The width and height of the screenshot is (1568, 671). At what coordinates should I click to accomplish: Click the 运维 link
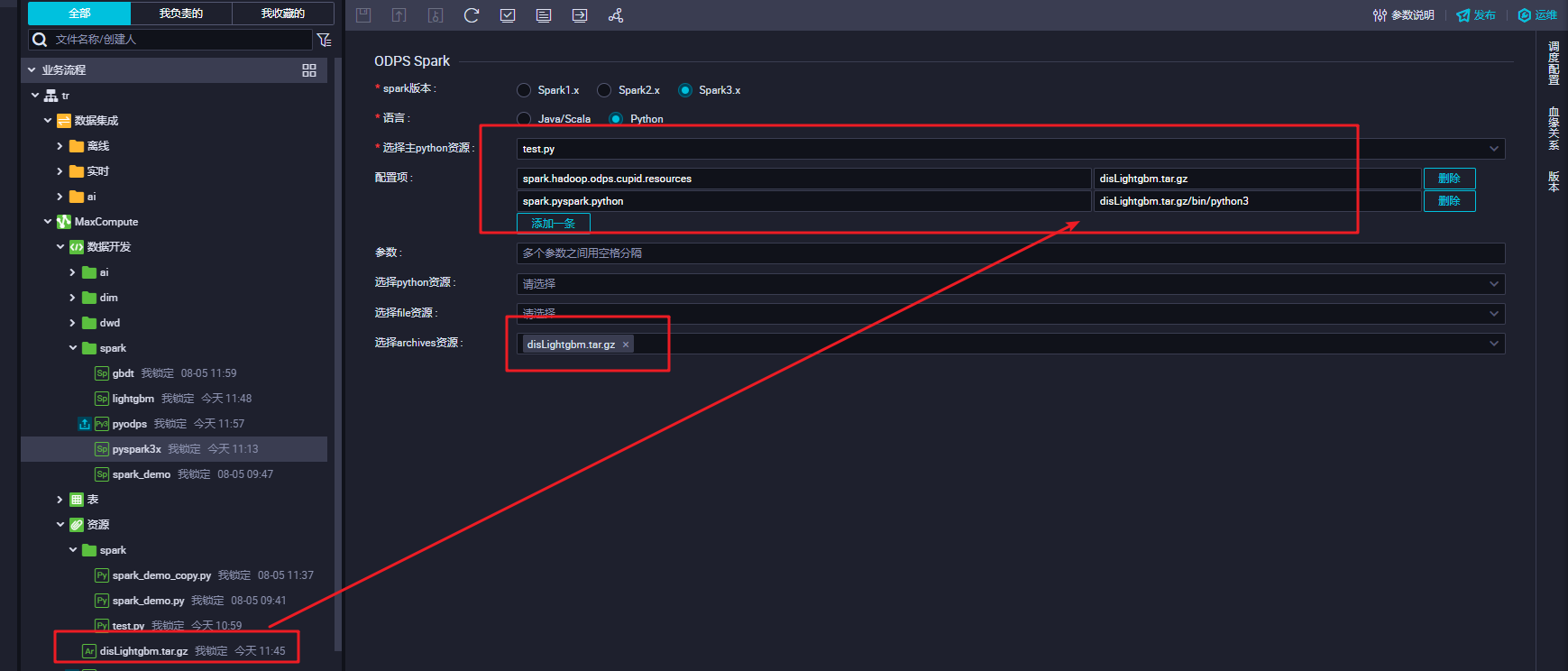coord(1546,15)
